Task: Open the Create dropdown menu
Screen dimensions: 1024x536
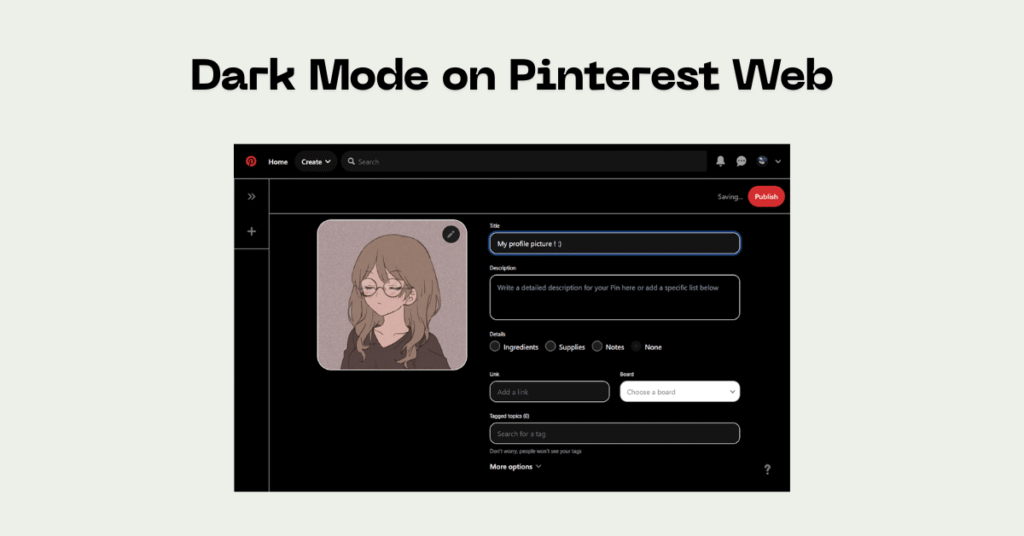Action: (316, 161)
